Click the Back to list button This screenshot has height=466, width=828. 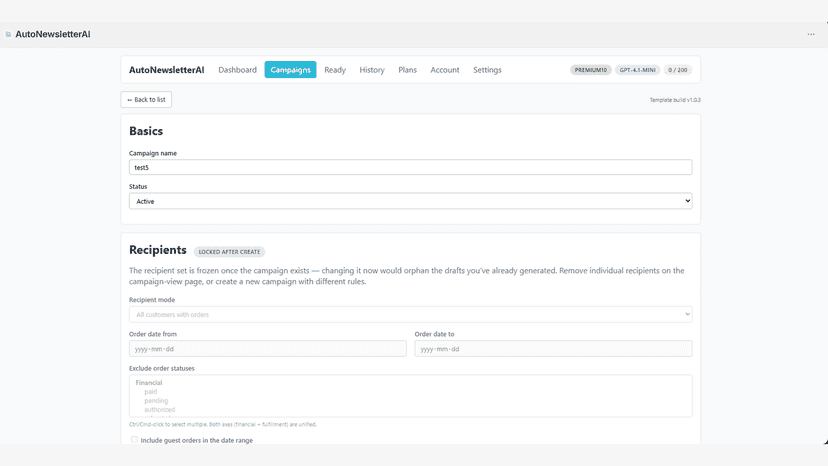point(146,99)
